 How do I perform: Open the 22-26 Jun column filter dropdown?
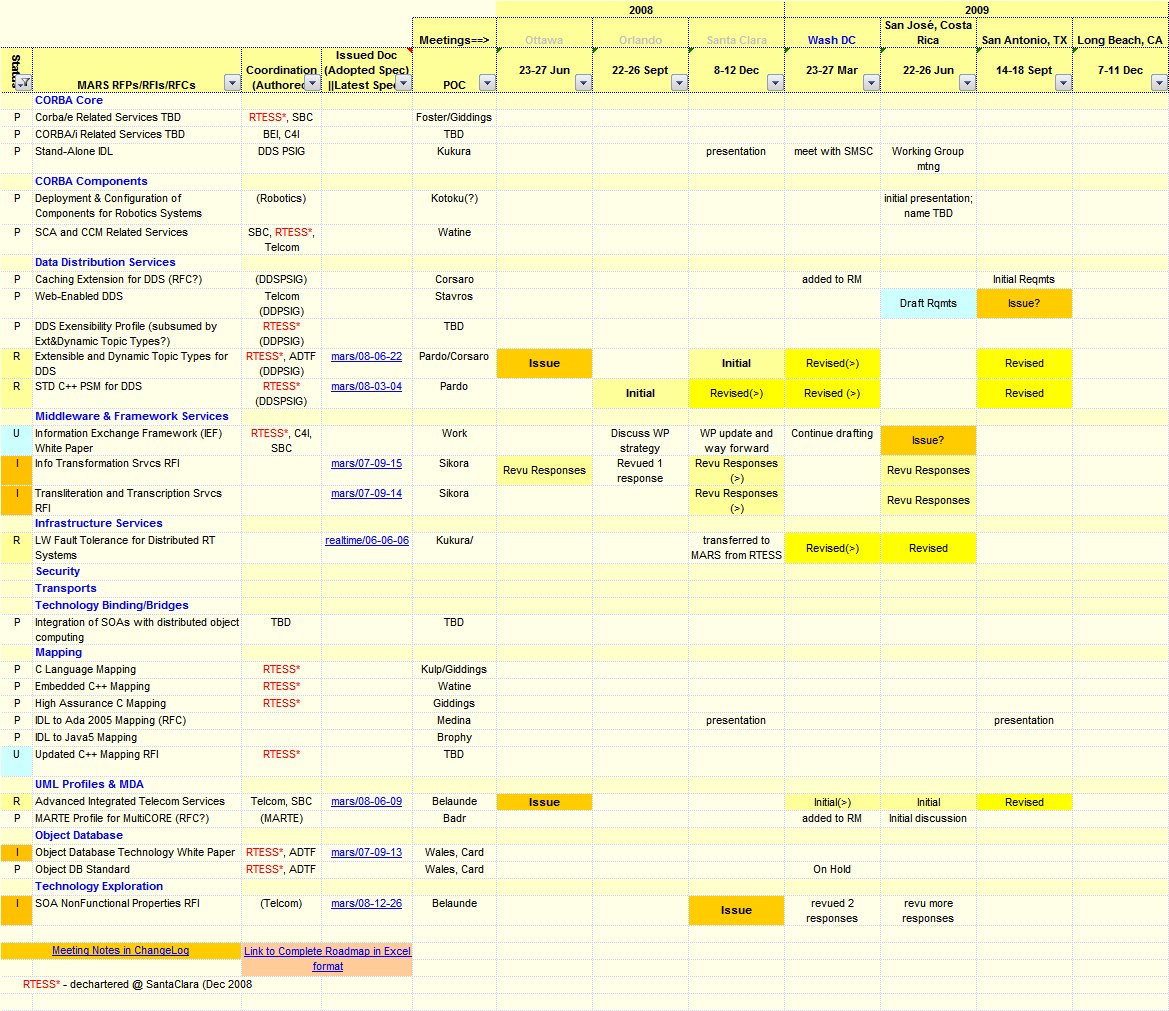[x=967, y=83]
